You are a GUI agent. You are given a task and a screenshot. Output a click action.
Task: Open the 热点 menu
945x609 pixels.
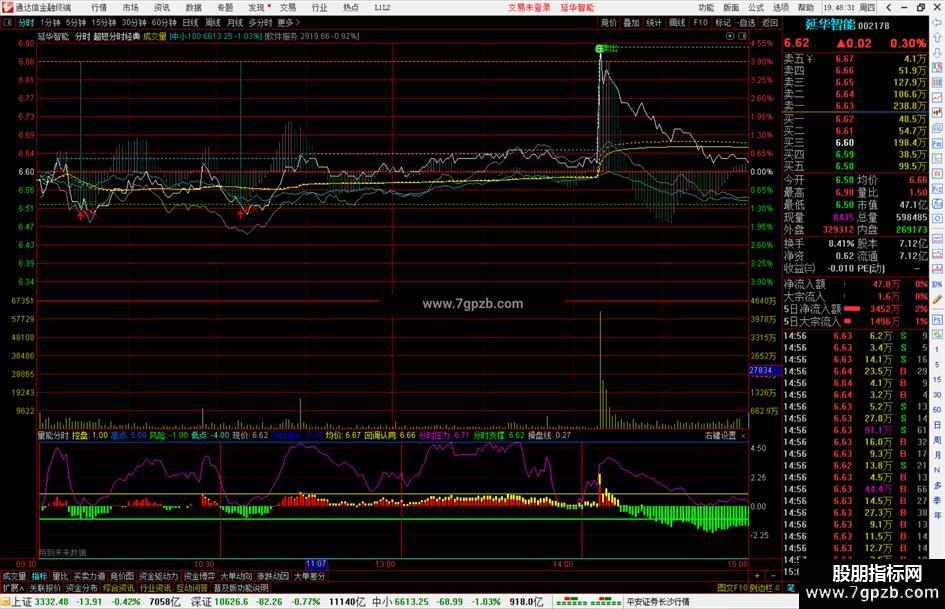click(x=351, y=7)
